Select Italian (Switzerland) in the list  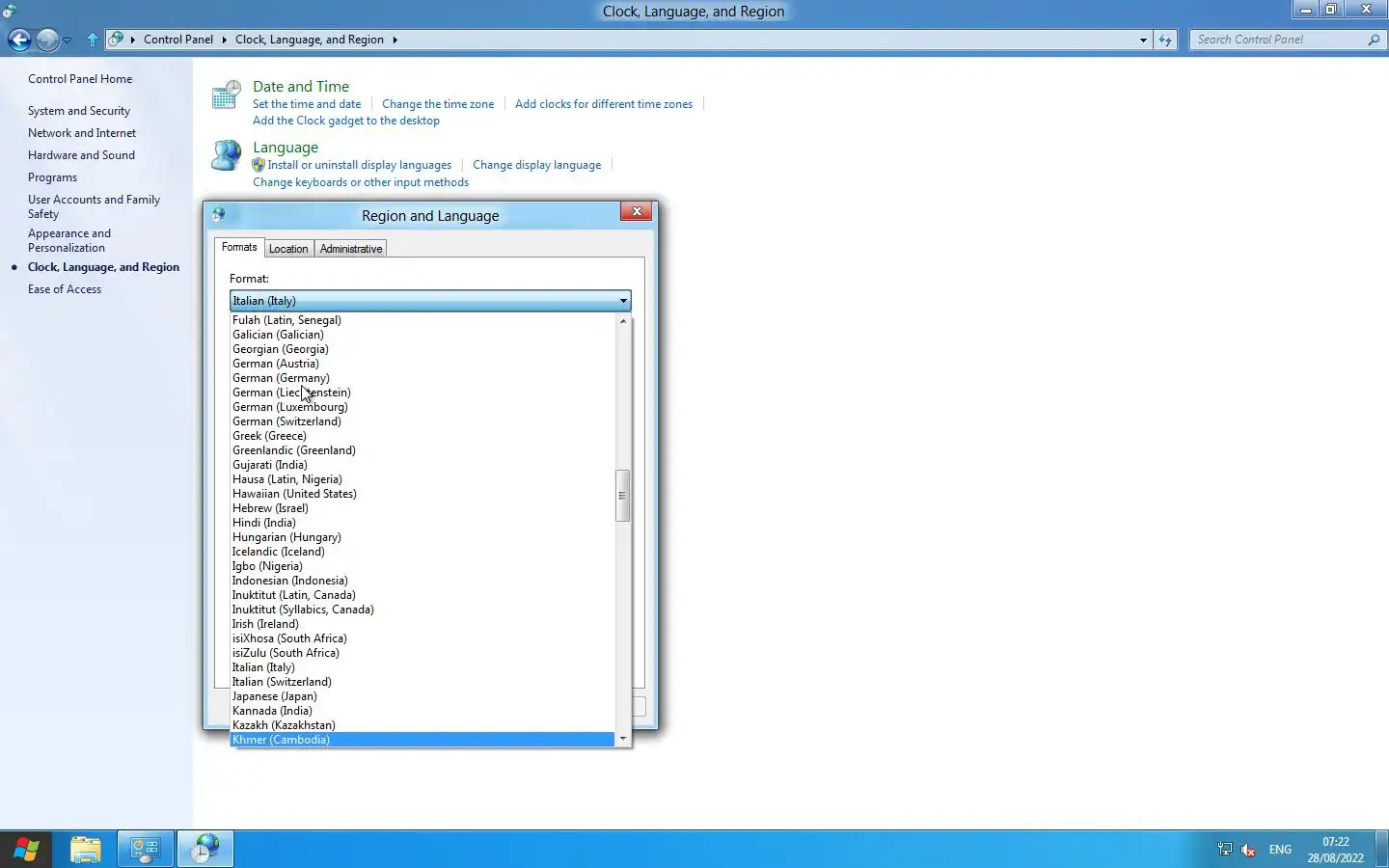[422, 682]
